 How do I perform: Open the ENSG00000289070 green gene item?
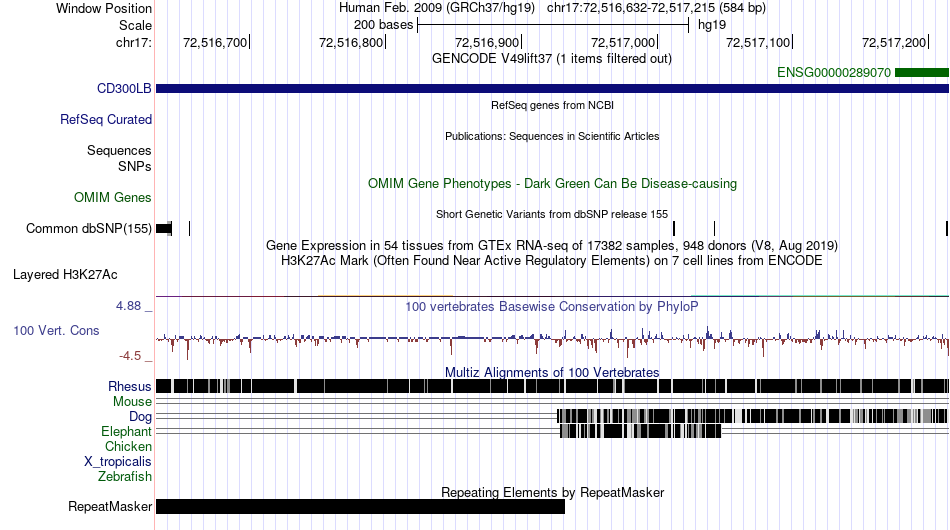click(x=922, y=73)
